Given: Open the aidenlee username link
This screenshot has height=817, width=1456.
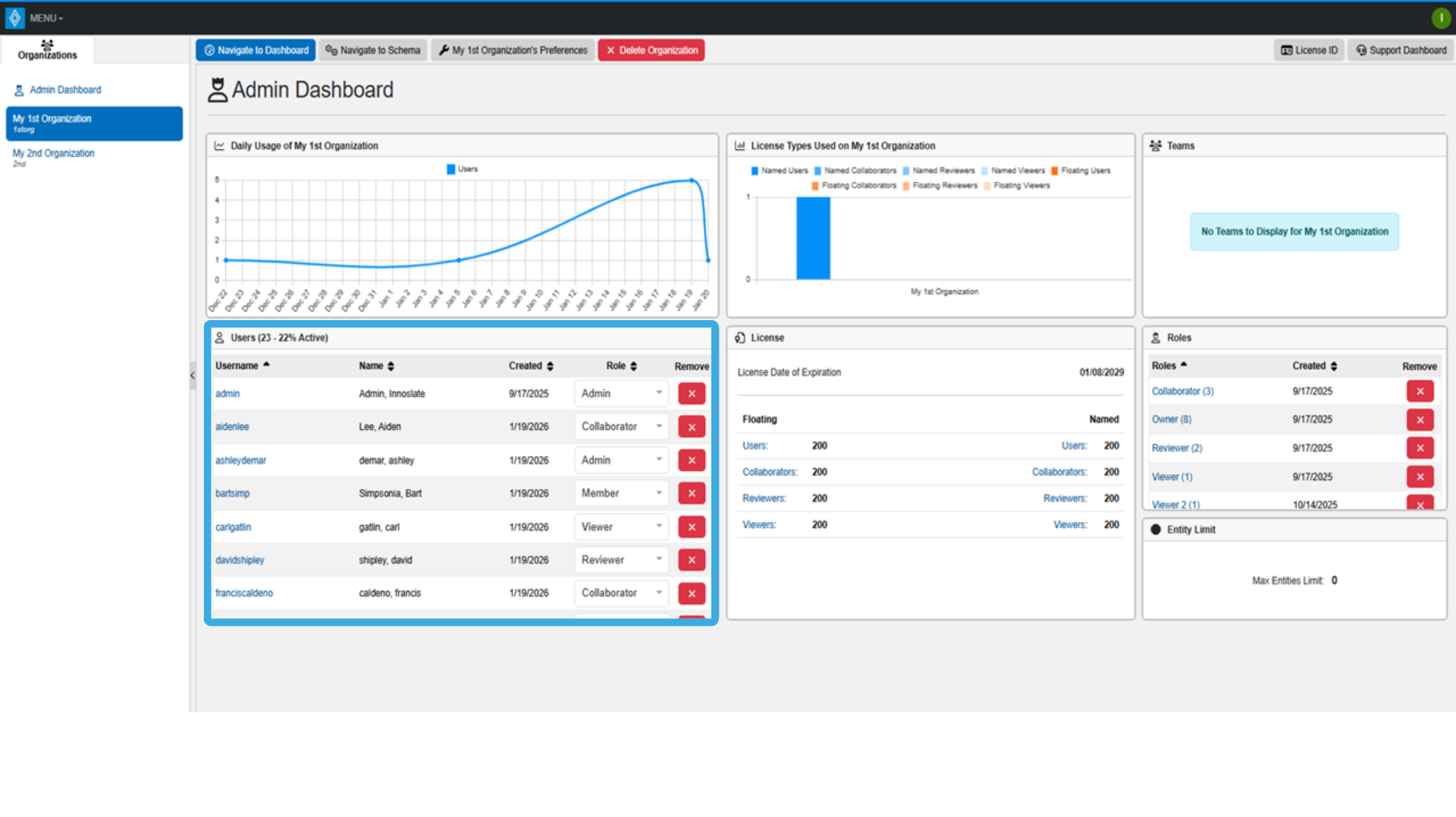Looking at the screenshot, I should (232, 427).
